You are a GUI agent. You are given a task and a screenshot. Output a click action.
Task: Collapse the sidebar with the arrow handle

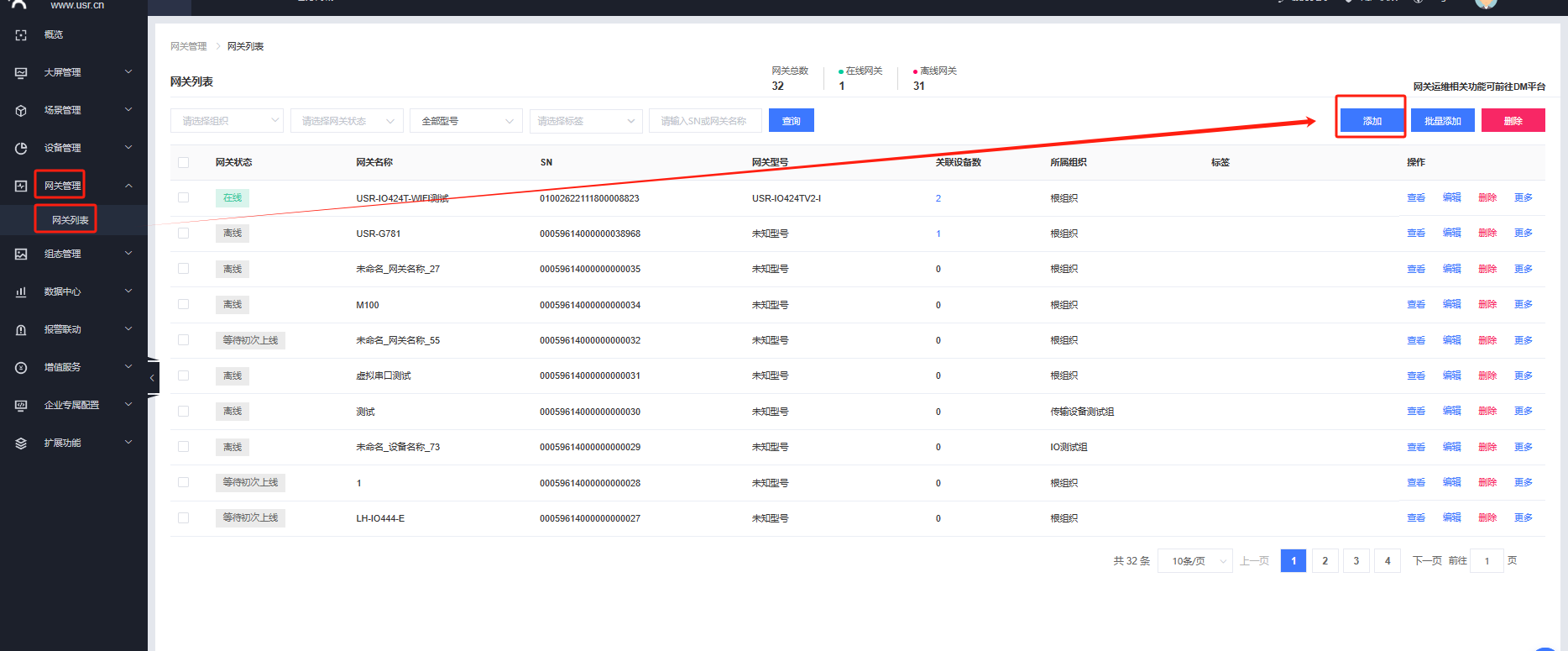(152, 378)
